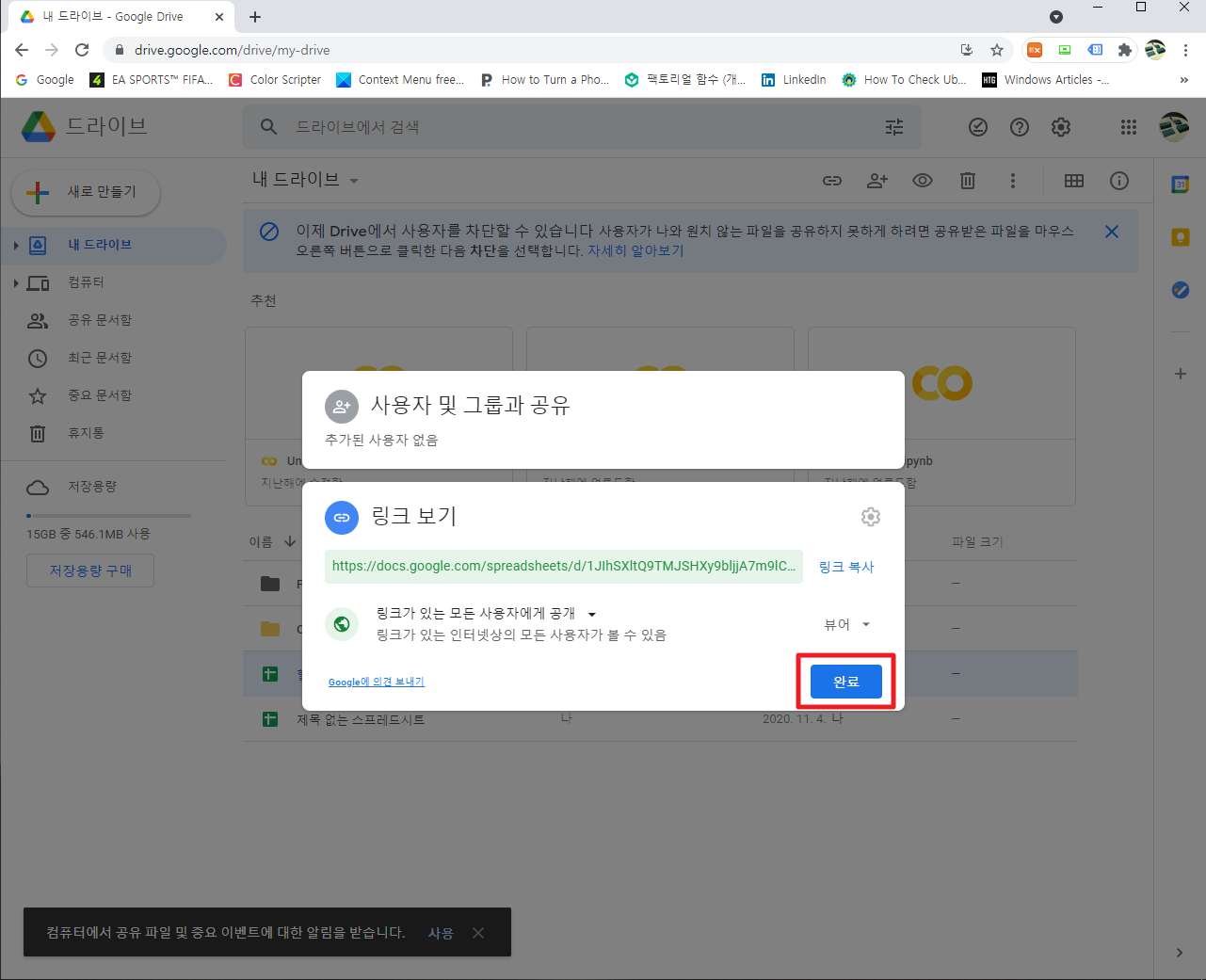
Task: Open Google account avatar in Drive header
Action: coord(1174,127)
